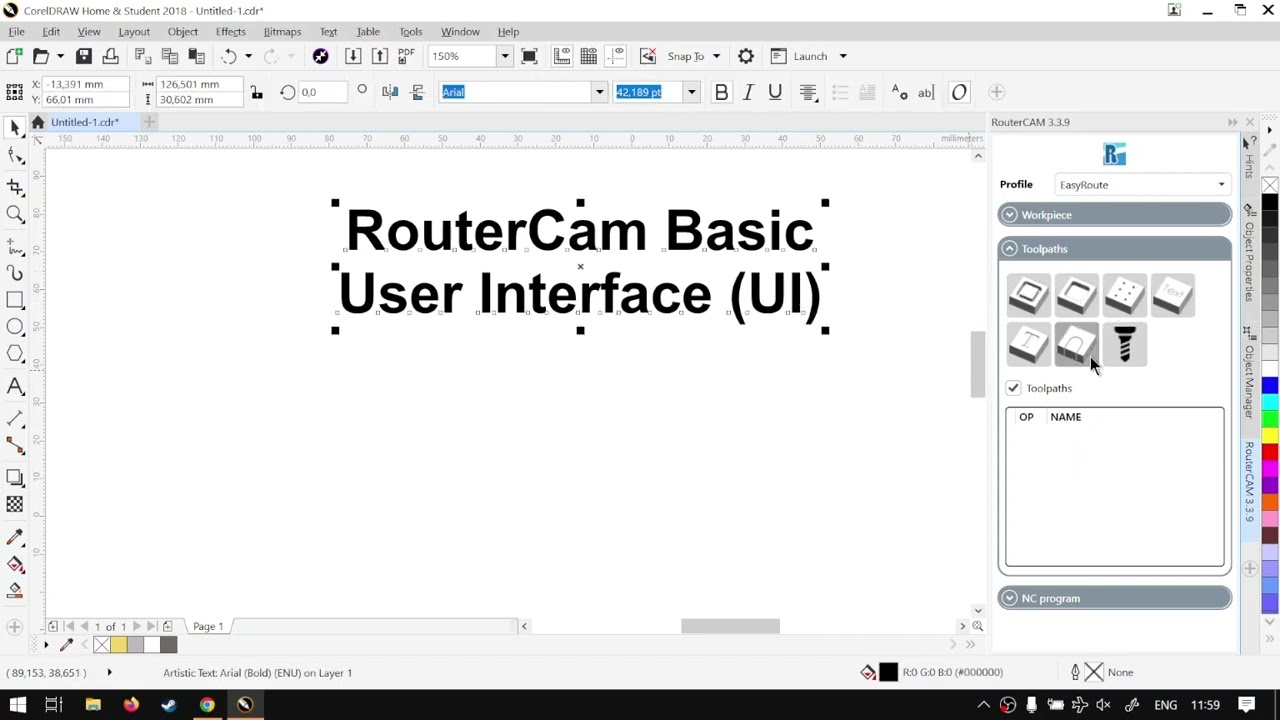1280x720 pixels.
Task: Collapse the Toolpaths section
Action: 1115,249
